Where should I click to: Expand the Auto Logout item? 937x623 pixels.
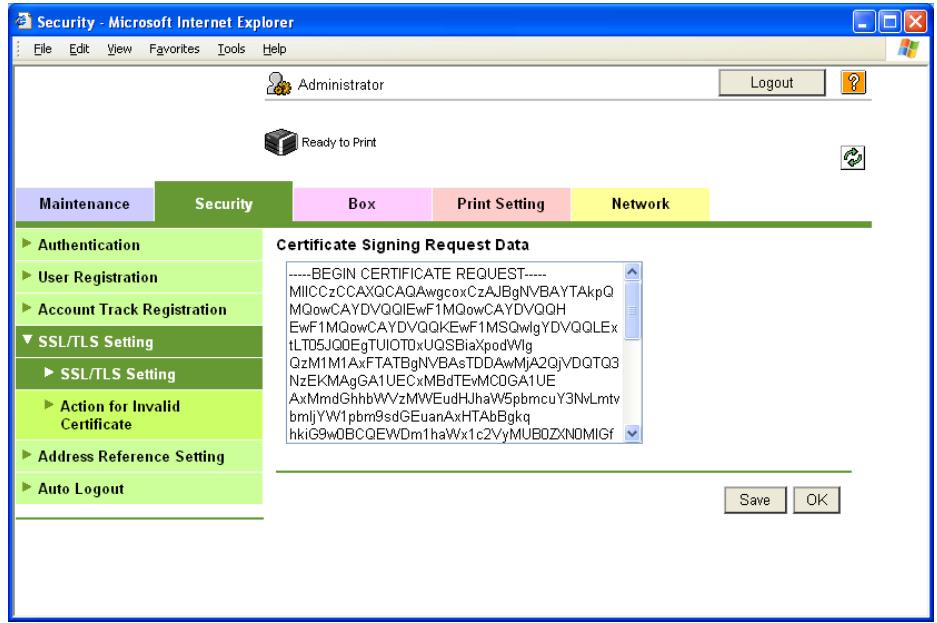click(x=139, y=489)
